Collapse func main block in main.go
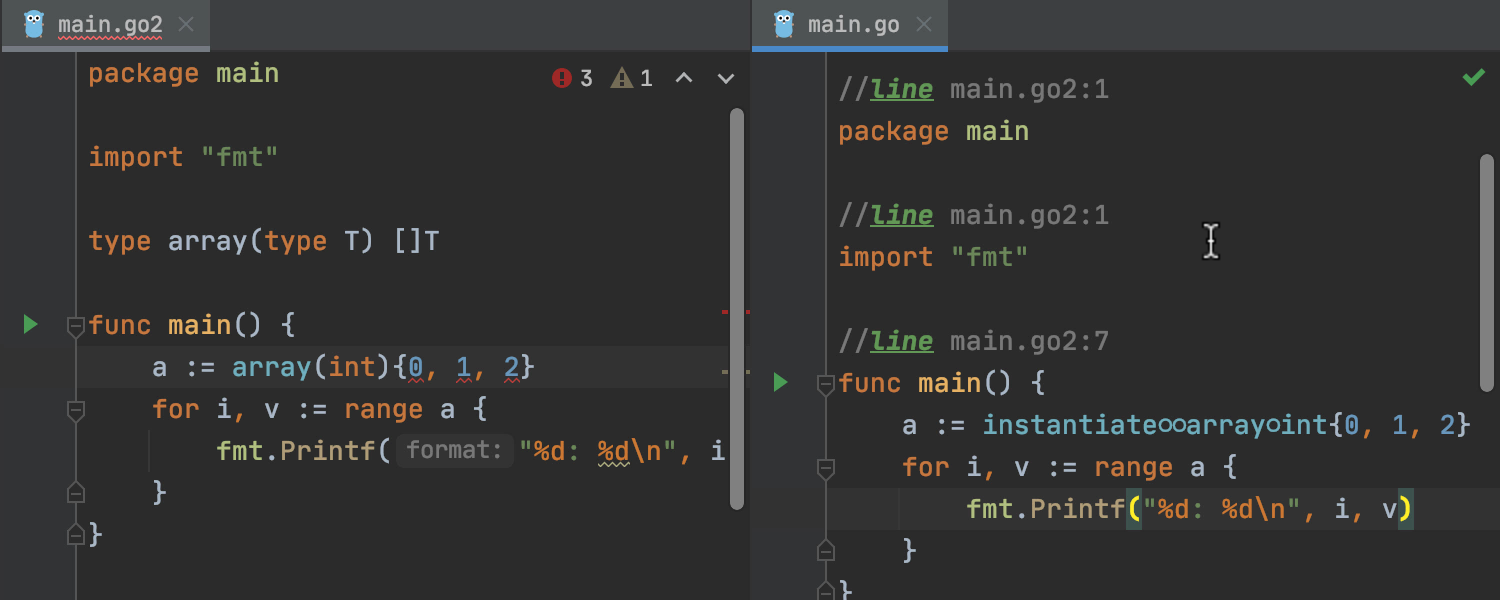Image resolution: width=1500 pixels, height=600 pixels. click(825, 383)
